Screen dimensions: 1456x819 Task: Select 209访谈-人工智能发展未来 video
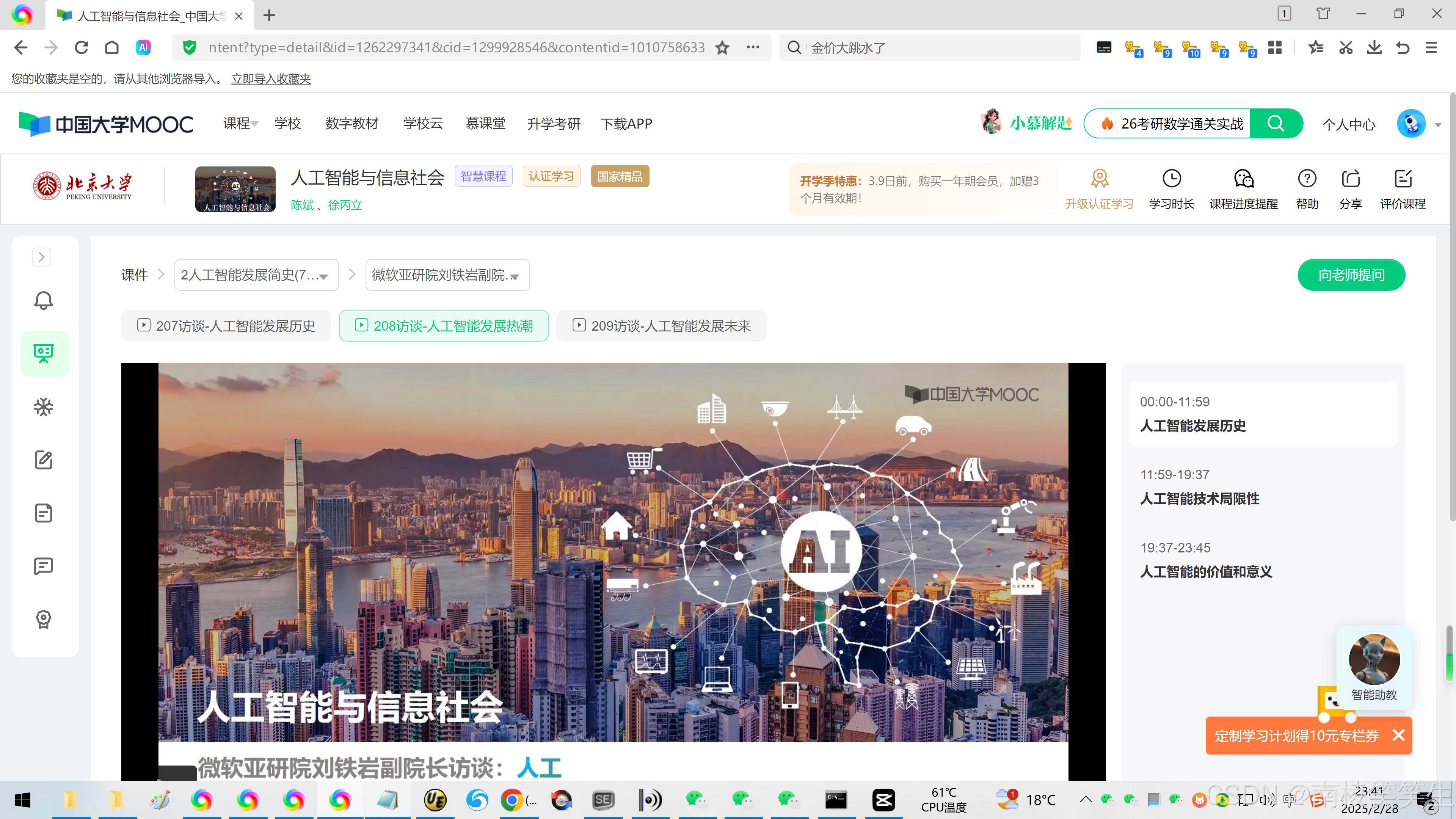[662, 326]
